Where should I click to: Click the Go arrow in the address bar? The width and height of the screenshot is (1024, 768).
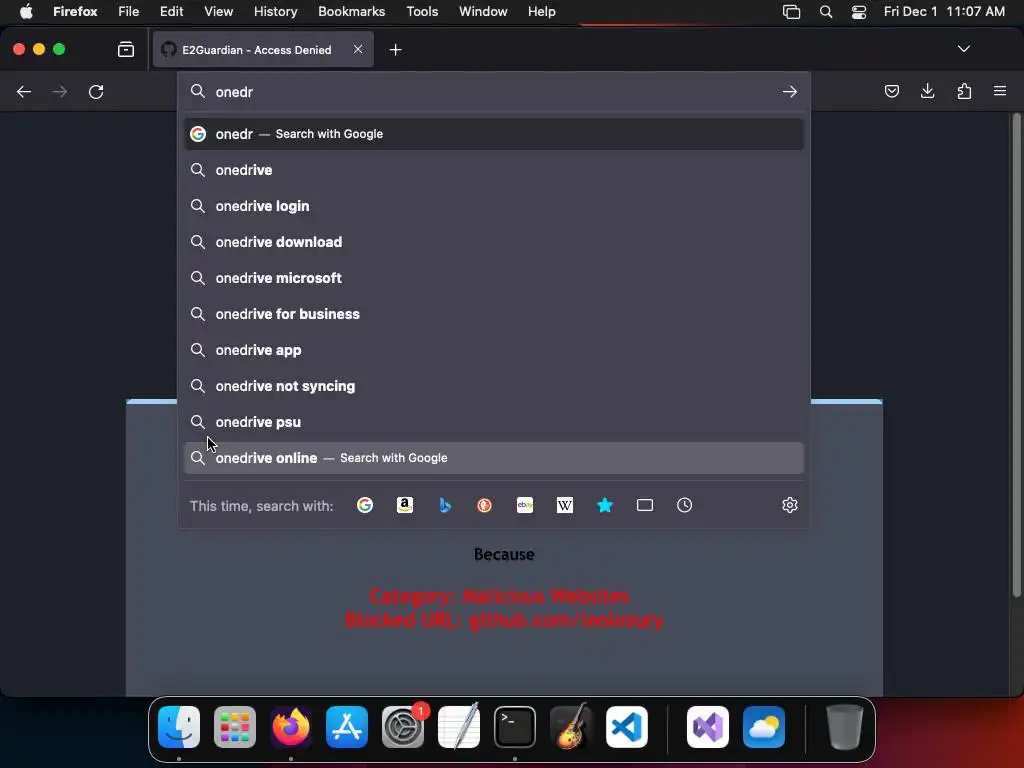790,91
